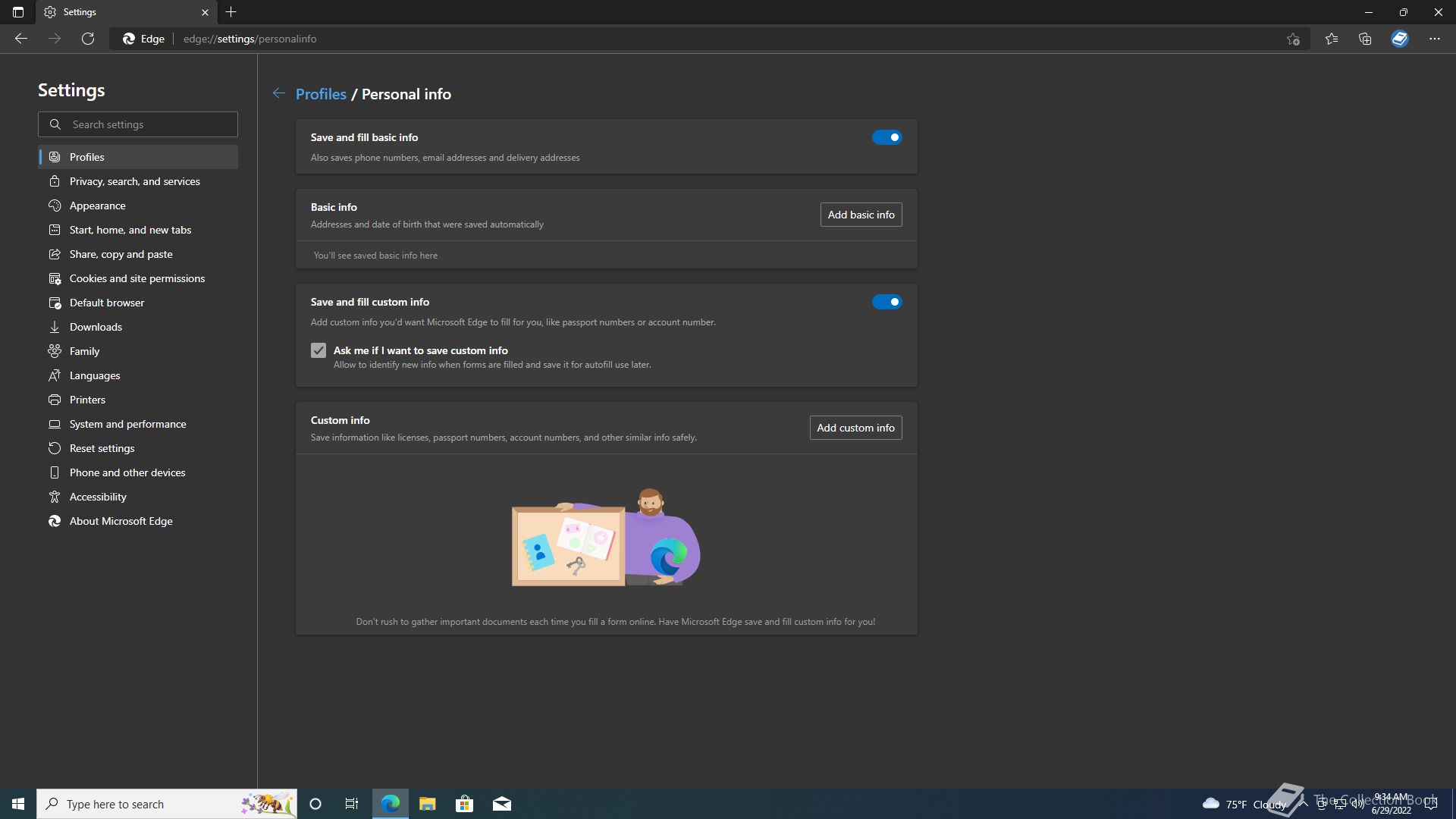Click the Profiles sidebar icon
1456x819 pixels.
click(55, 157)
